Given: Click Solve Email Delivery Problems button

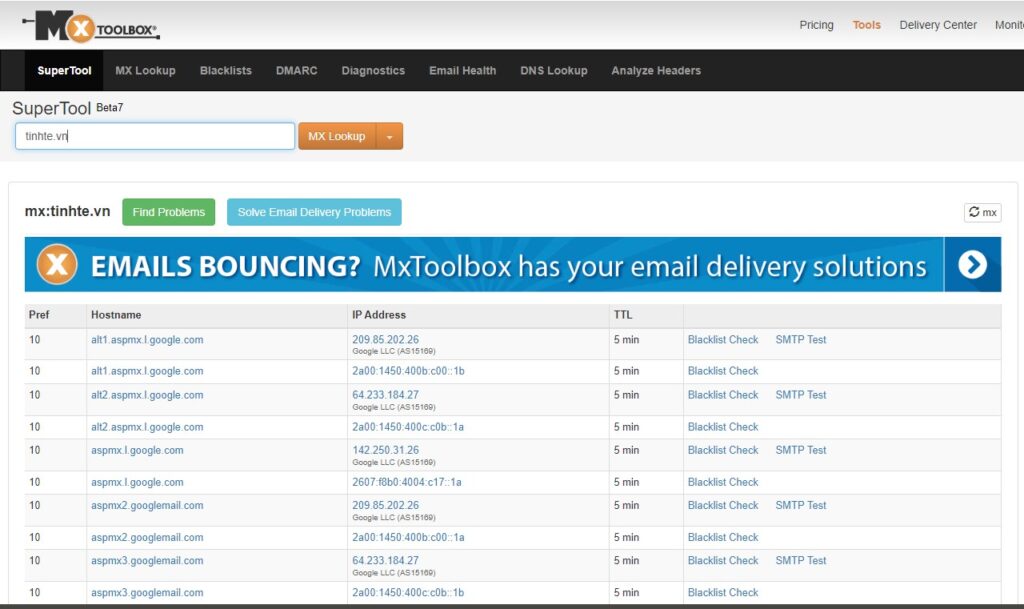Looking at the screenshot, I should click(x=314, y=212).
